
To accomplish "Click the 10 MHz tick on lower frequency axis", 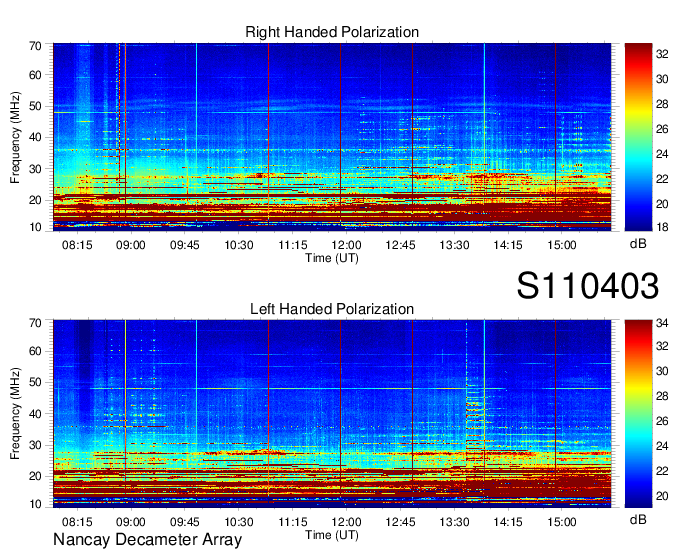I will pos(35,504).
